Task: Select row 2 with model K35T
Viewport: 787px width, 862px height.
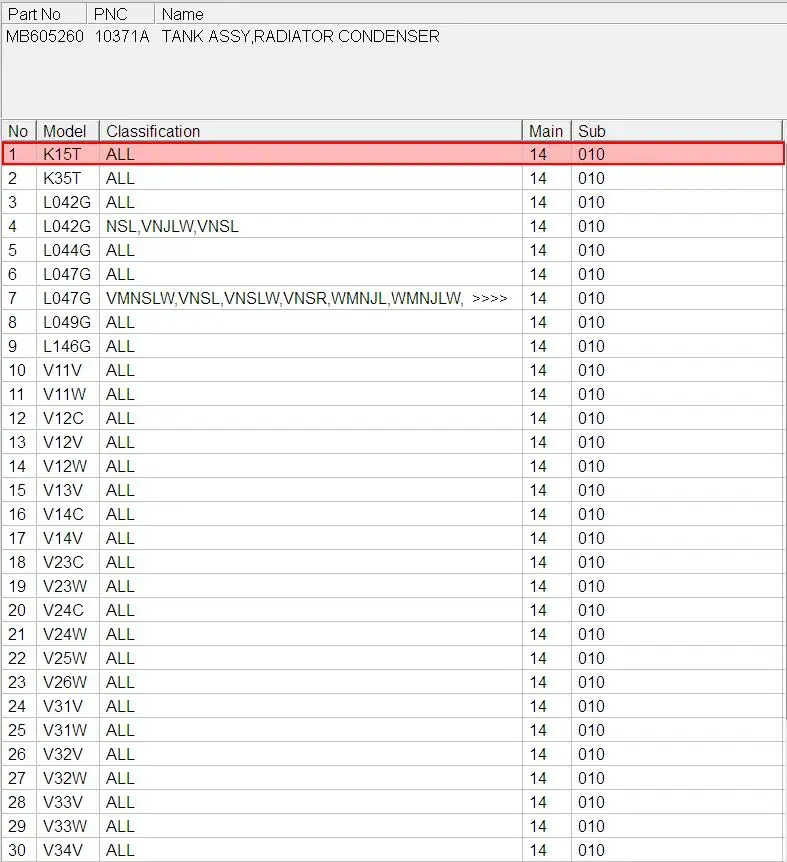Action: click(x=393, y=178)
